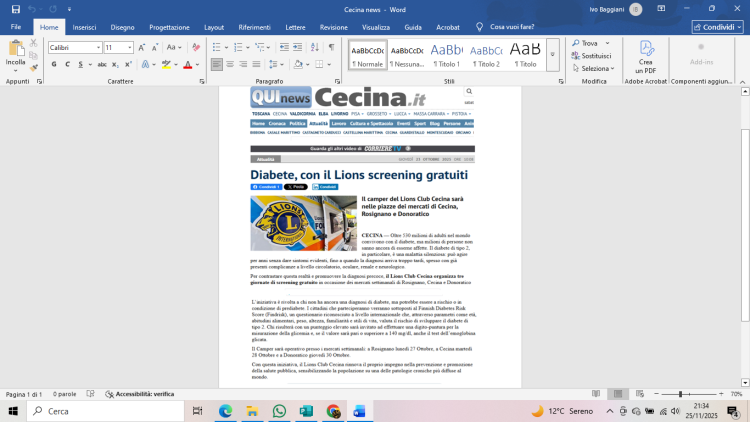750x422 pixels.
Task: Open borders dropdown
Action: (x=329, y=65)
